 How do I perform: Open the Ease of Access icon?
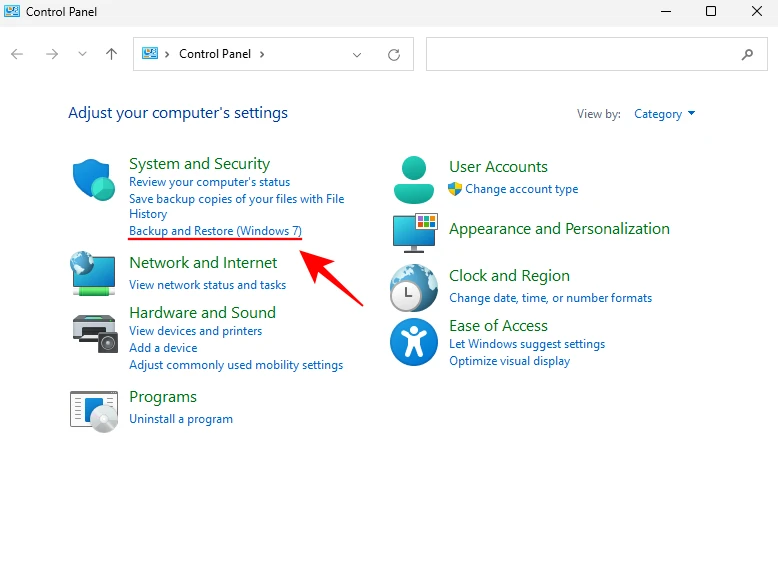click(414, 343)
